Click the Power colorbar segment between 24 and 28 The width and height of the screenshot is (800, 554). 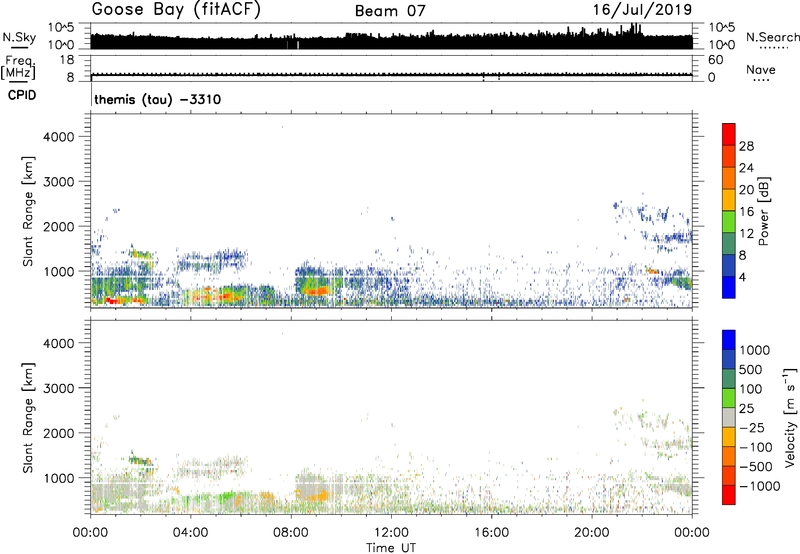pyautogui.click(x=729, y=156)
